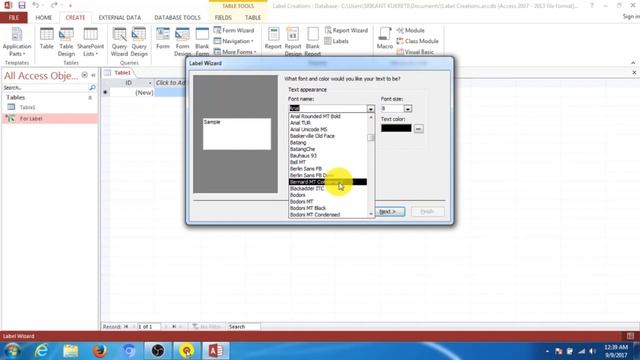Open the Application Parts gallery
This screenshot has width=640, height=360.
(x=17, y=42)
